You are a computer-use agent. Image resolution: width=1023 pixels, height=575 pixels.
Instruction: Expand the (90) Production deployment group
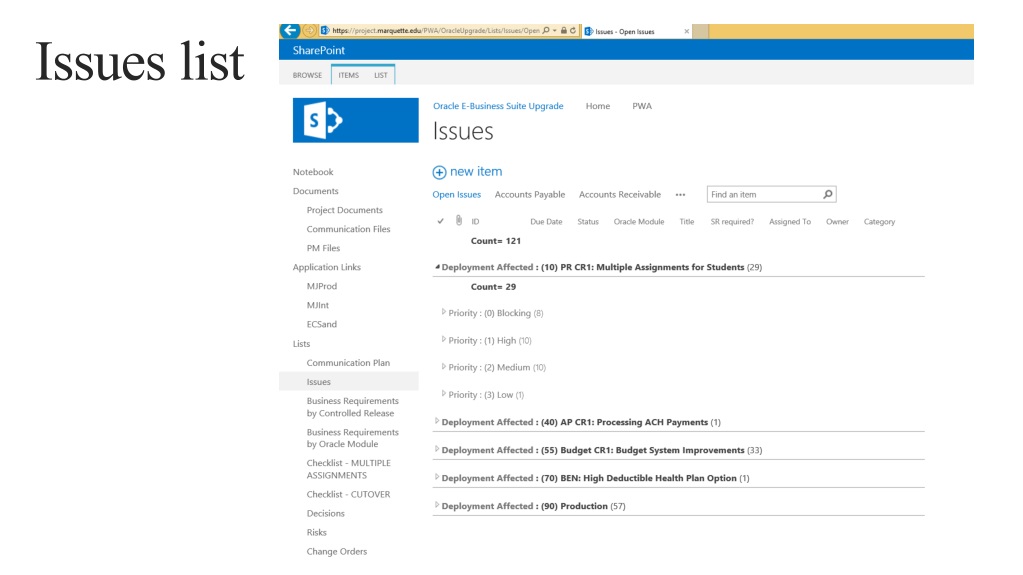coord(437,506)
